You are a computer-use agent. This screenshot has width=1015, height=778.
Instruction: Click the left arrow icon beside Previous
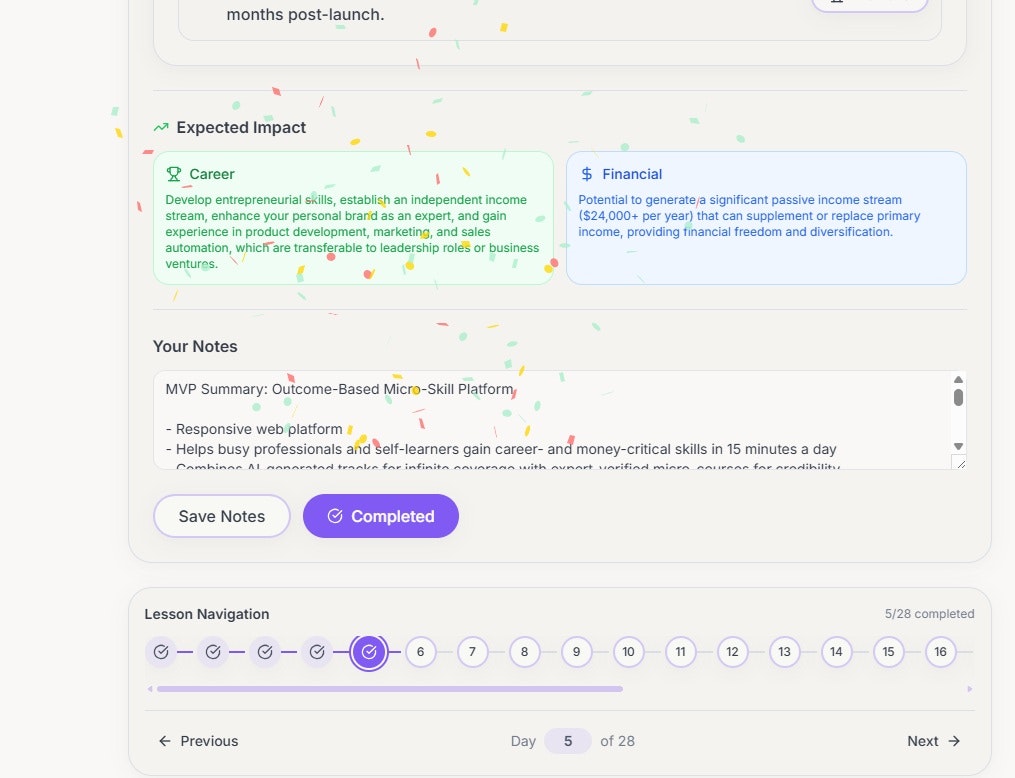coord(163,741)
